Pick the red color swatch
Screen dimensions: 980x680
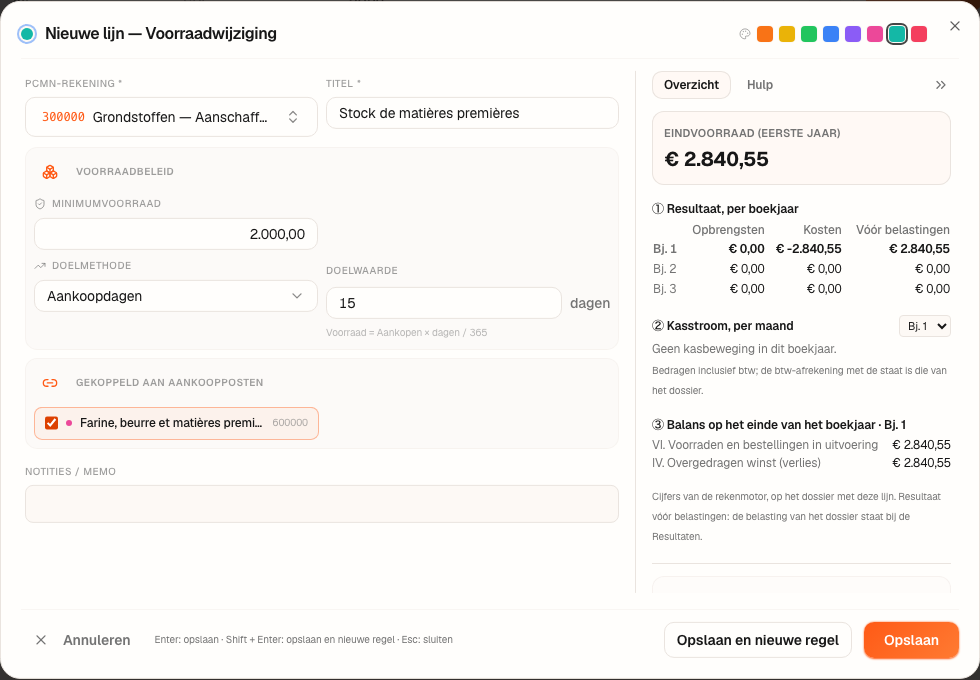pos(919,34)
